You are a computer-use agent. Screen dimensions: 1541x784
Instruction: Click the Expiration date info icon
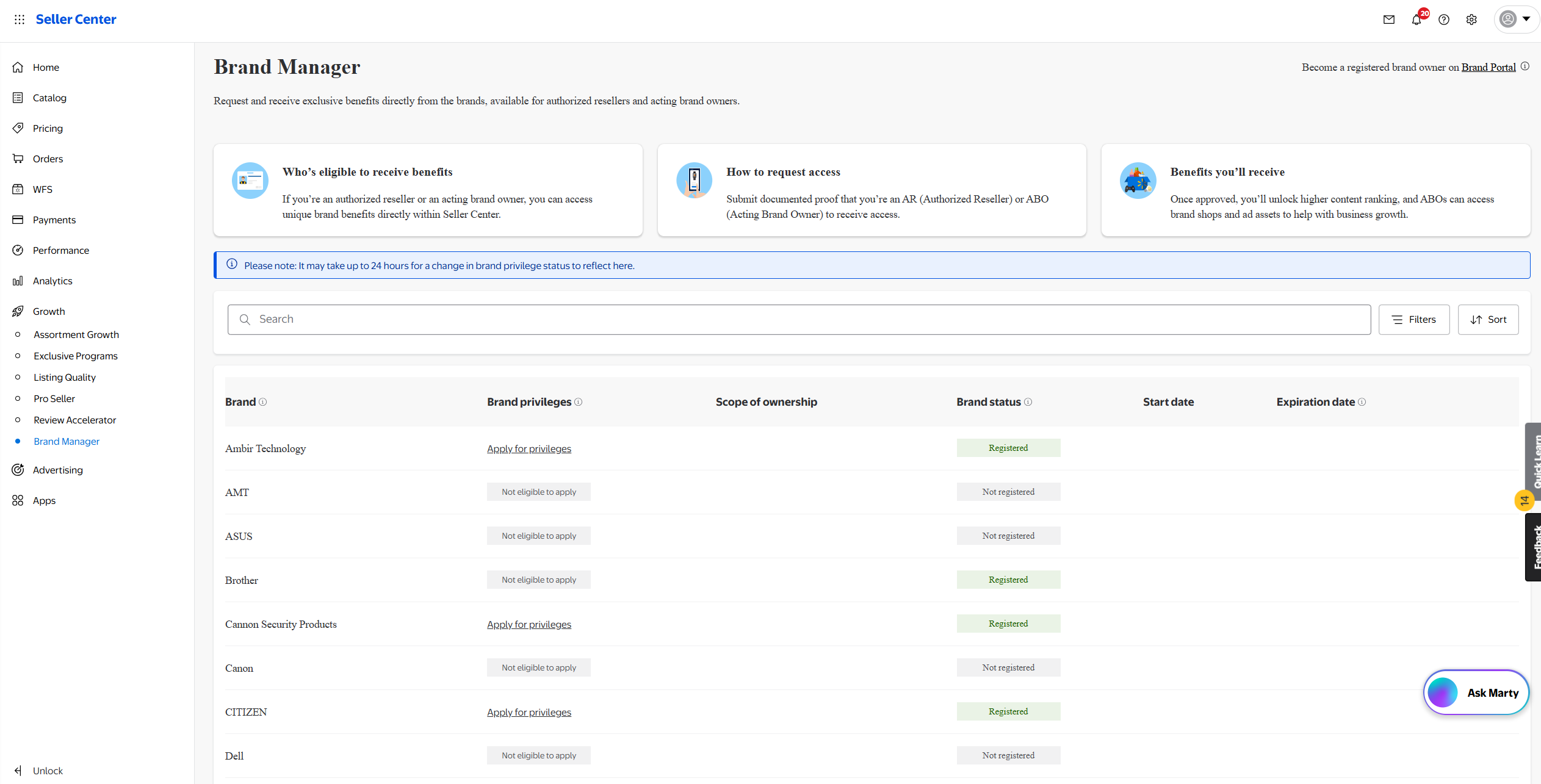tap(1362, 402)
